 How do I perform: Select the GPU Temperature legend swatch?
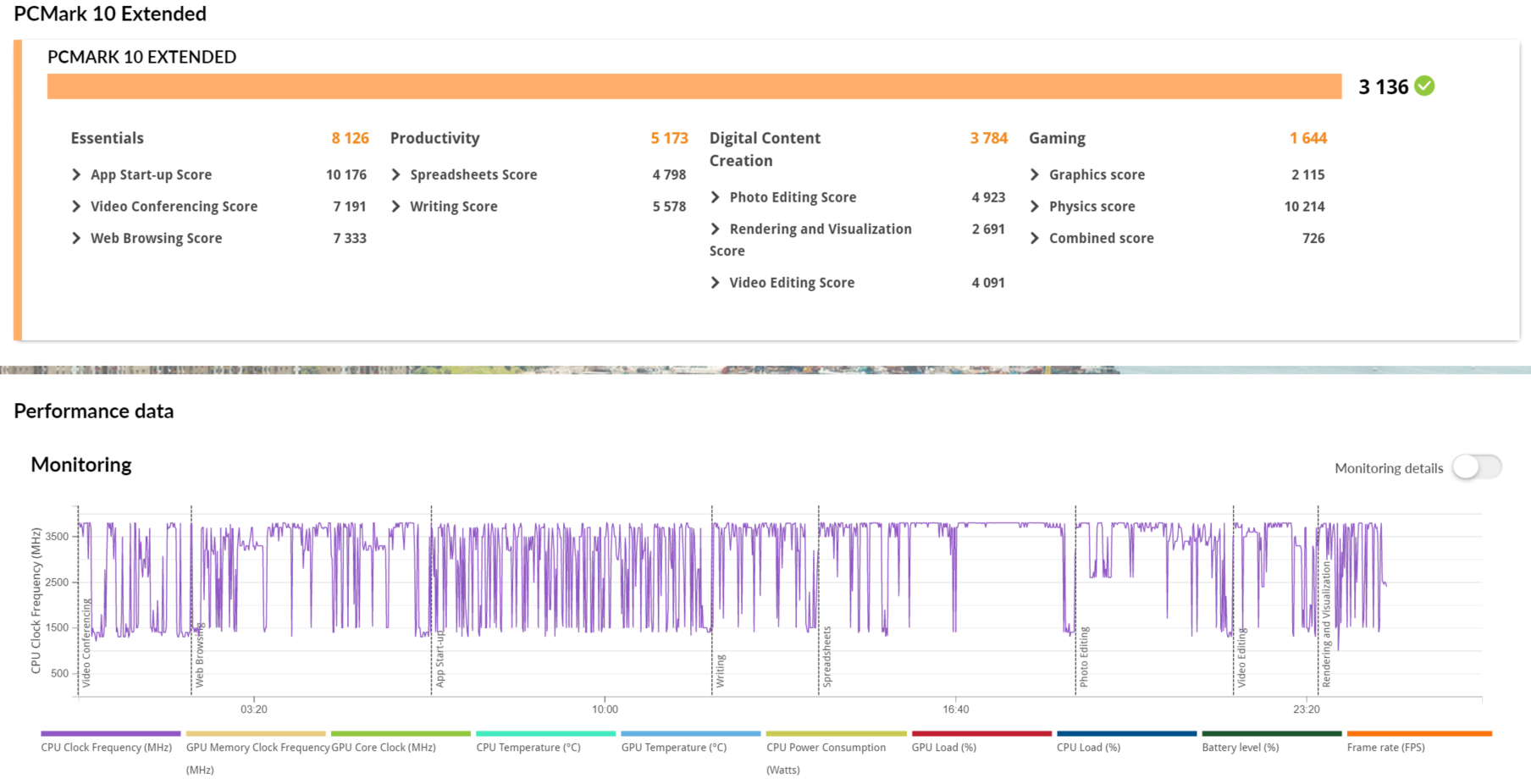(691, 734)
